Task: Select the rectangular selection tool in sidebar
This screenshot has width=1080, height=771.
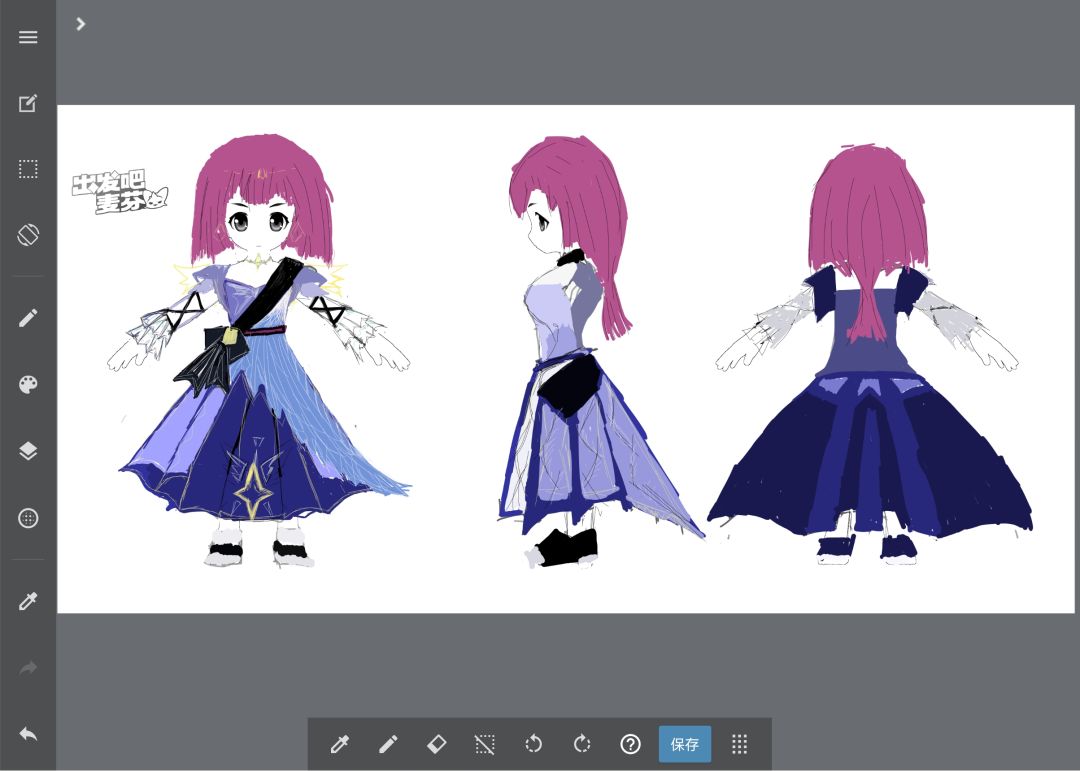Action: [x=28, y=169]
